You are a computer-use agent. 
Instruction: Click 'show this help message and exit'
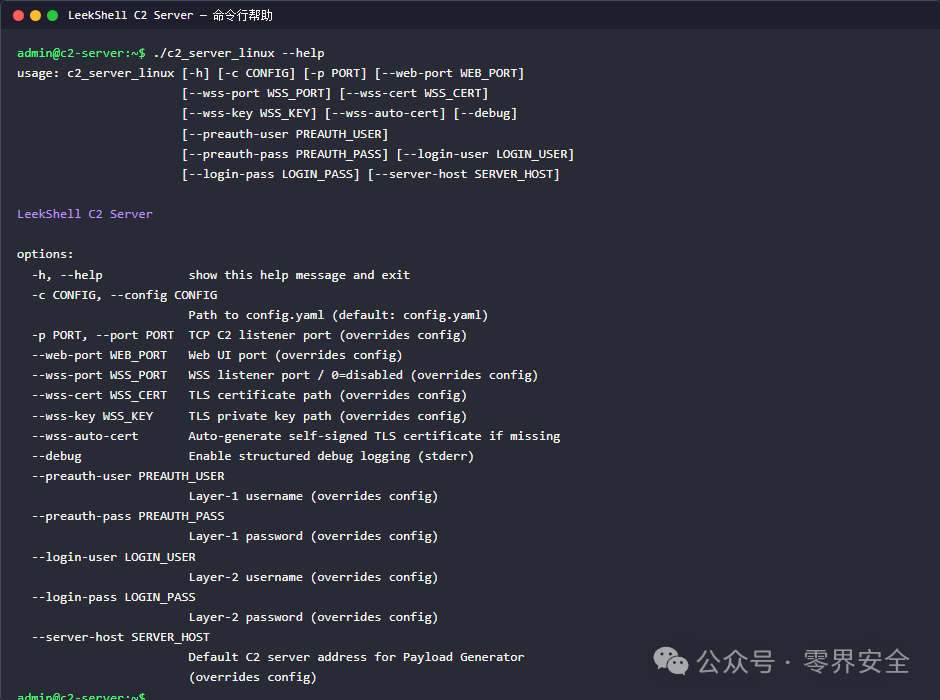[x=299, y=275]
